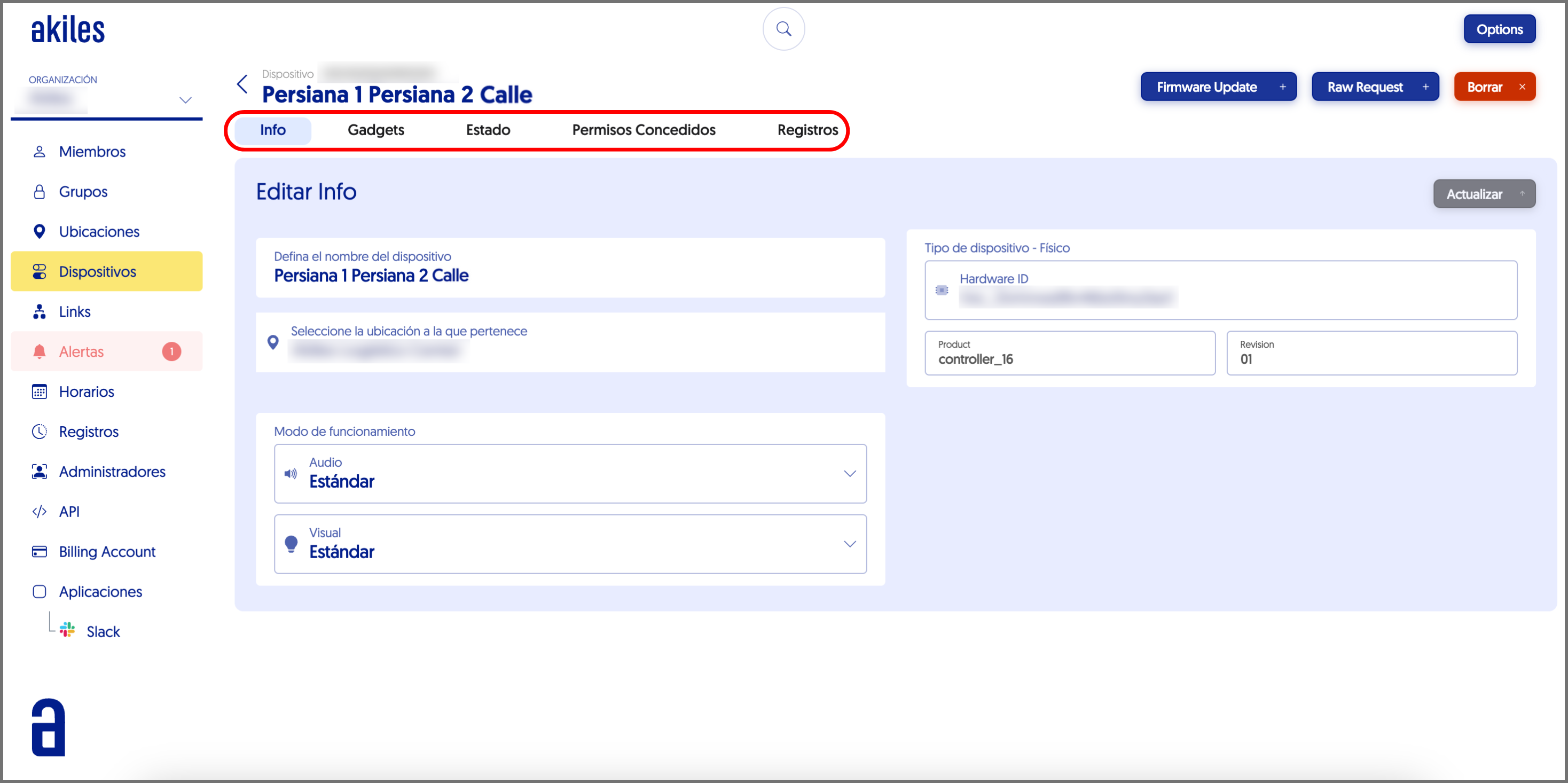Screen dimensions: 1568x783
Task: Open the Options button at top right
Action: pyautogui.click(x=1499, y=29)
